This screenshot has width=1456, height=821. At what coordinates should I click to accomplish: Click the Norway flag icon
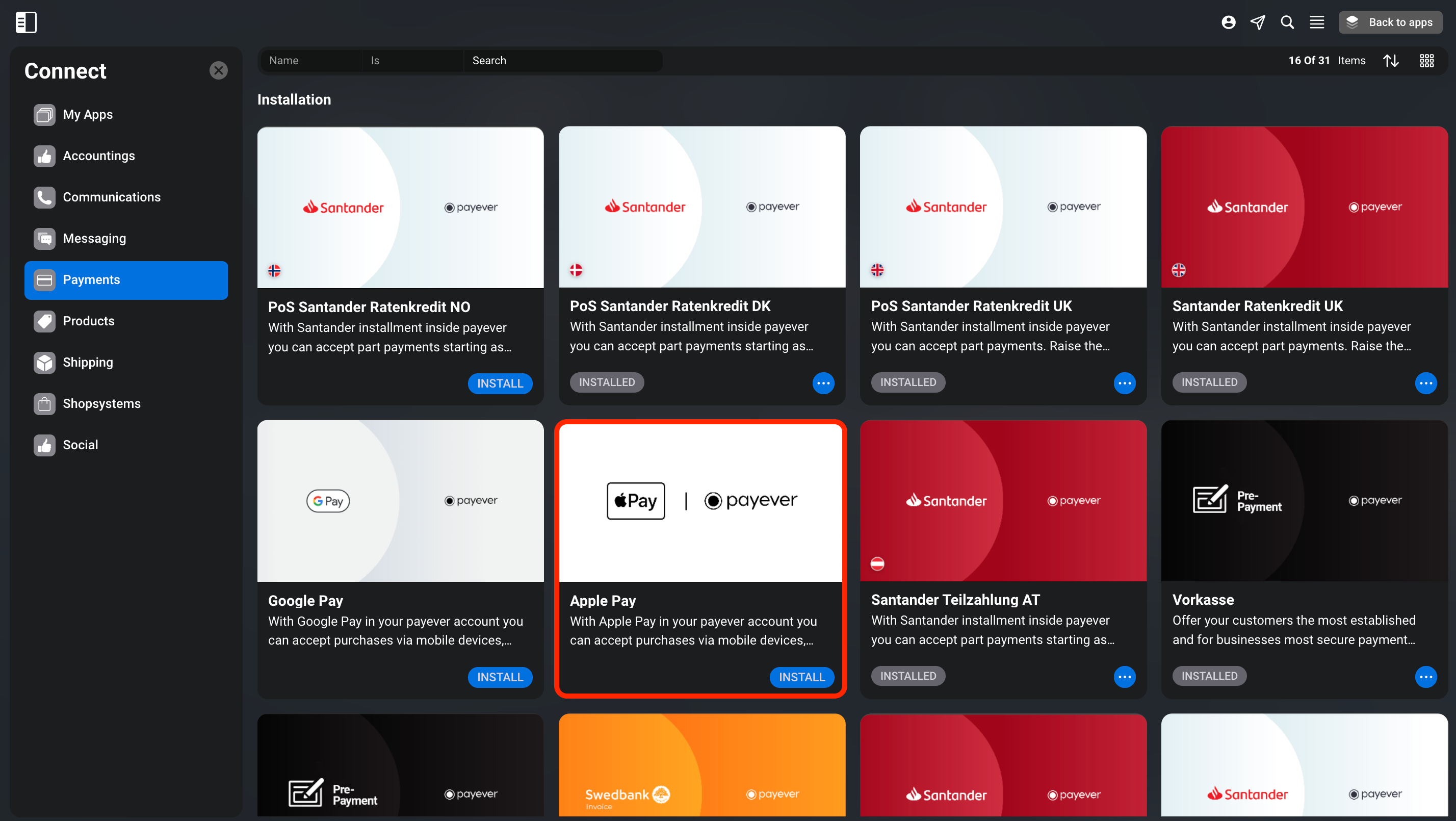[274, 271]
